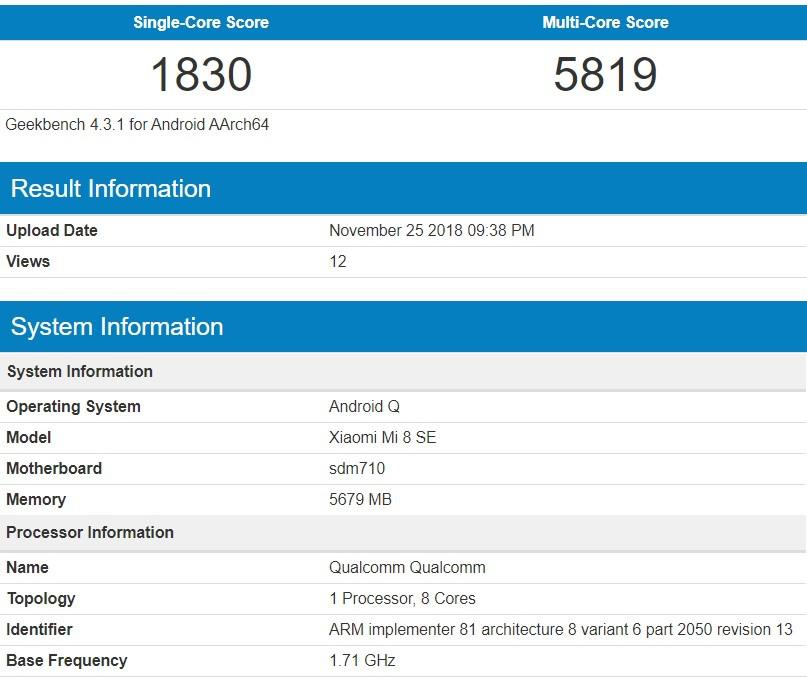Image resolution: width=807 pixels, height=681 pixels.
Task: Click the Multi-Core Score header
Action: (605, 22)
